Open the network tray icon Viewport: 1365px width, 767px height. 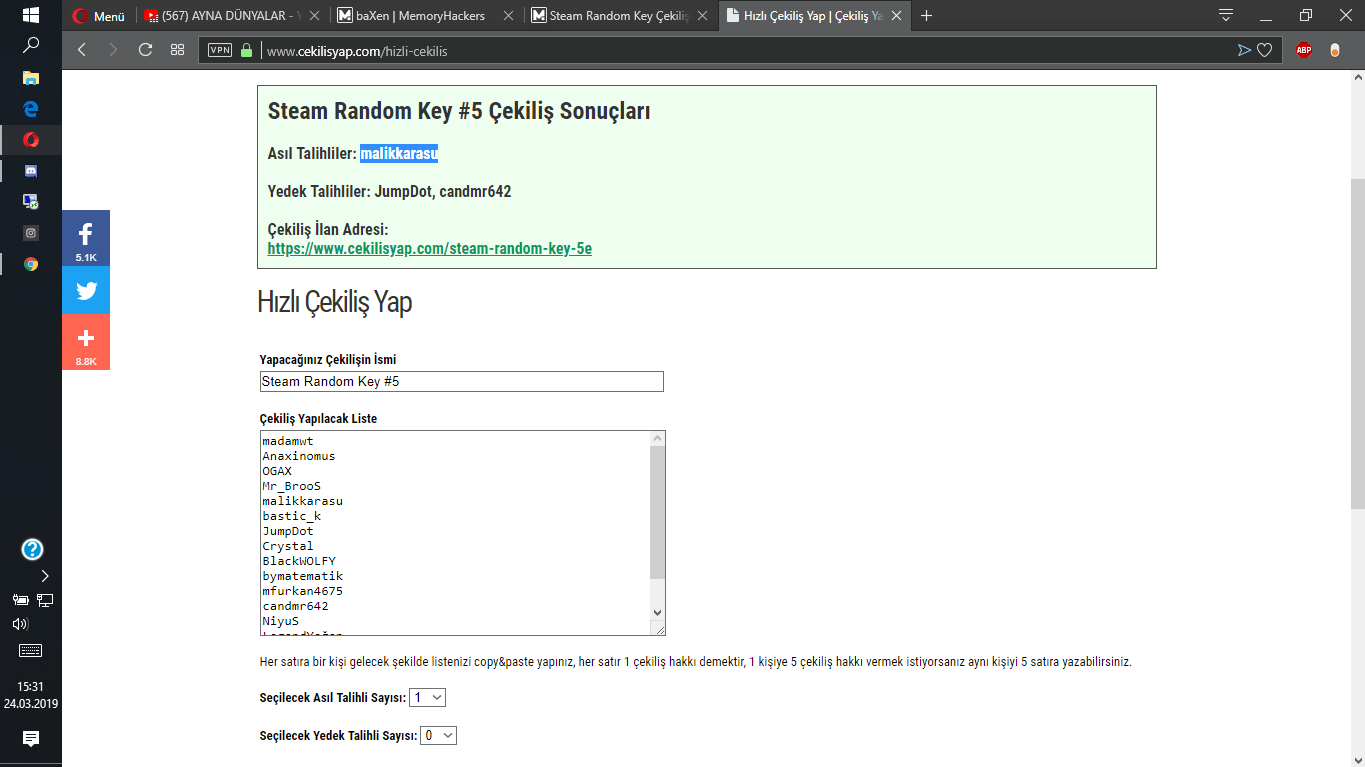pos(45,600)
